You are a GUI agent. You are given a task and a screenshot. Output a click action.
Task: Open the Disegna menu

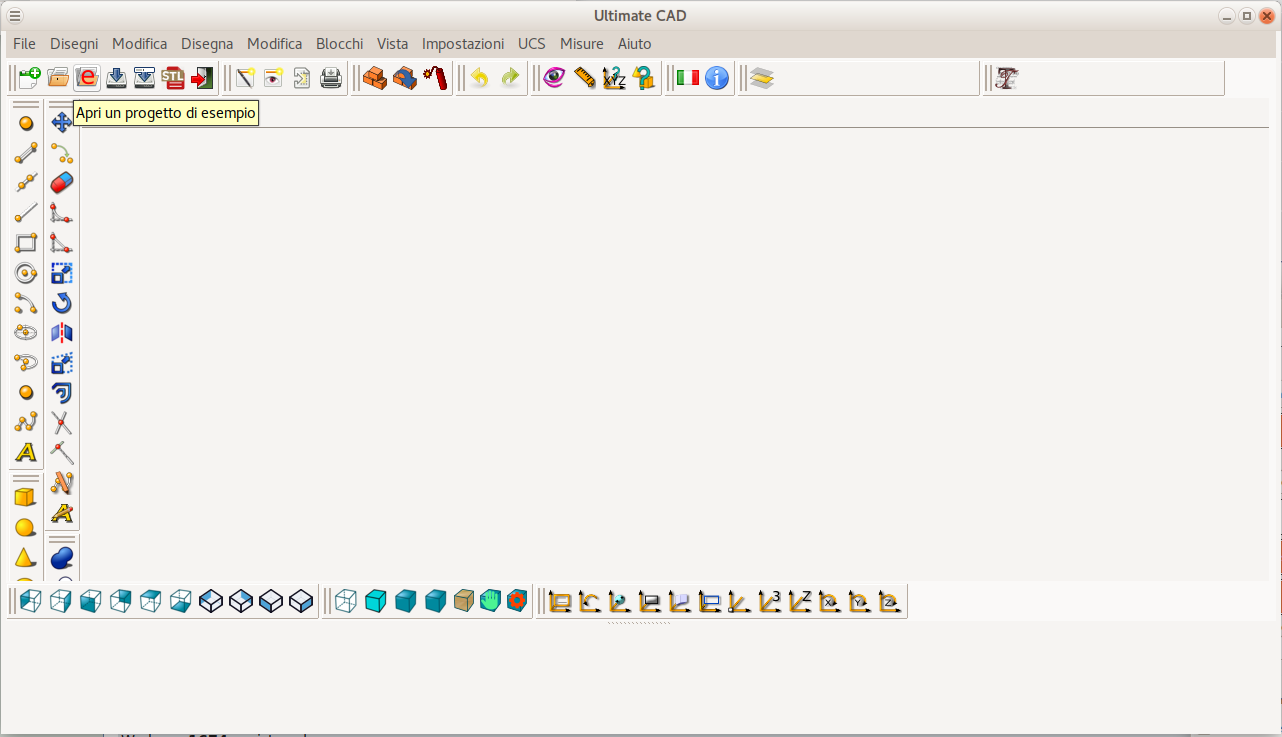coord(207,44)
